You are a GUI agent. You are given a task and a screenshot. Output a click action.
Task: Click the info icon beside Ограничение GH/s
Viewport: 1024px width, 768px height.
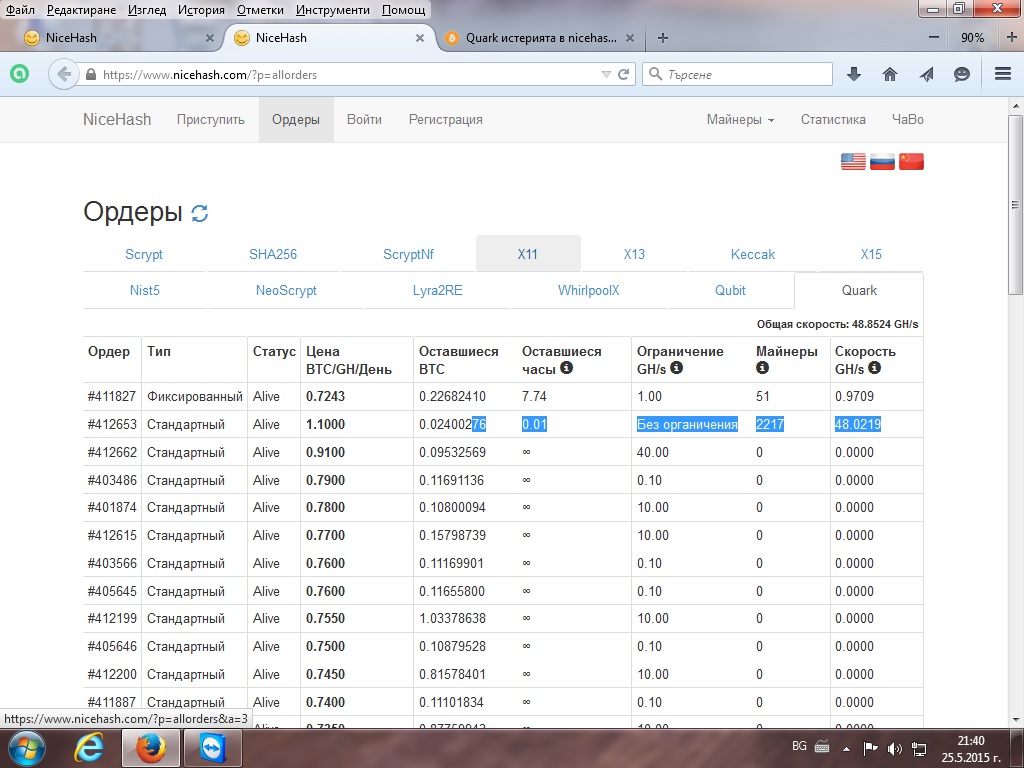(677, 368)
